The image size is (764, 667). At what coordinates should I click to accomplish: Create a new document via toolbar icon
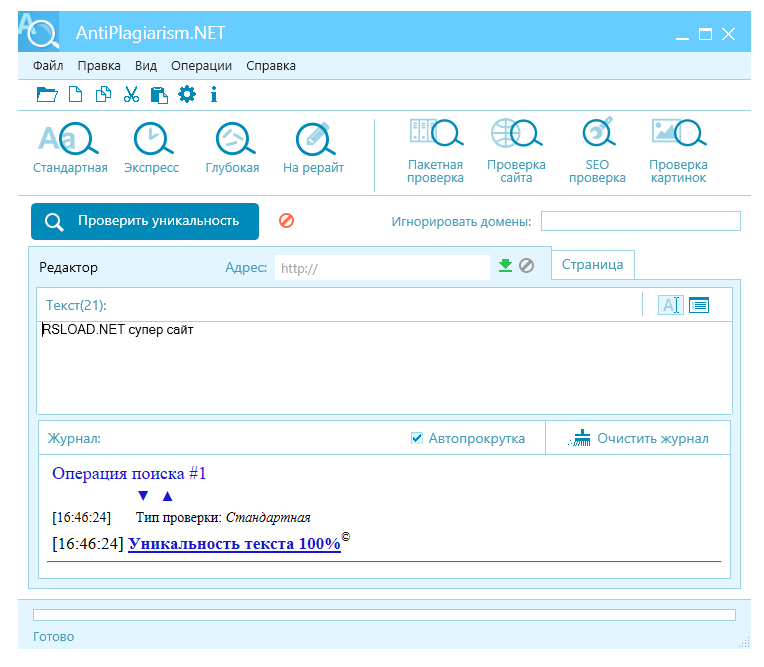[x=75, y=94]
